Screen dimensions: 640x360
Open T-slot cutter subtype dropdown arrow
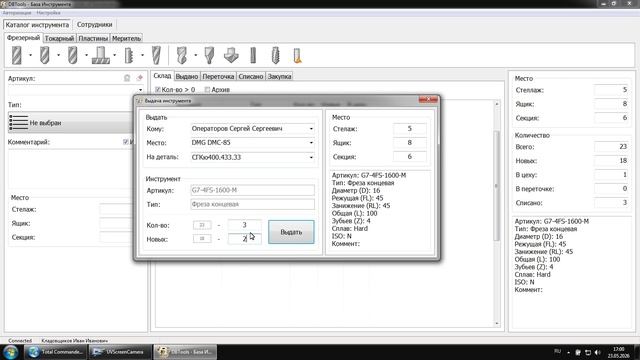[x=114, y=56]
